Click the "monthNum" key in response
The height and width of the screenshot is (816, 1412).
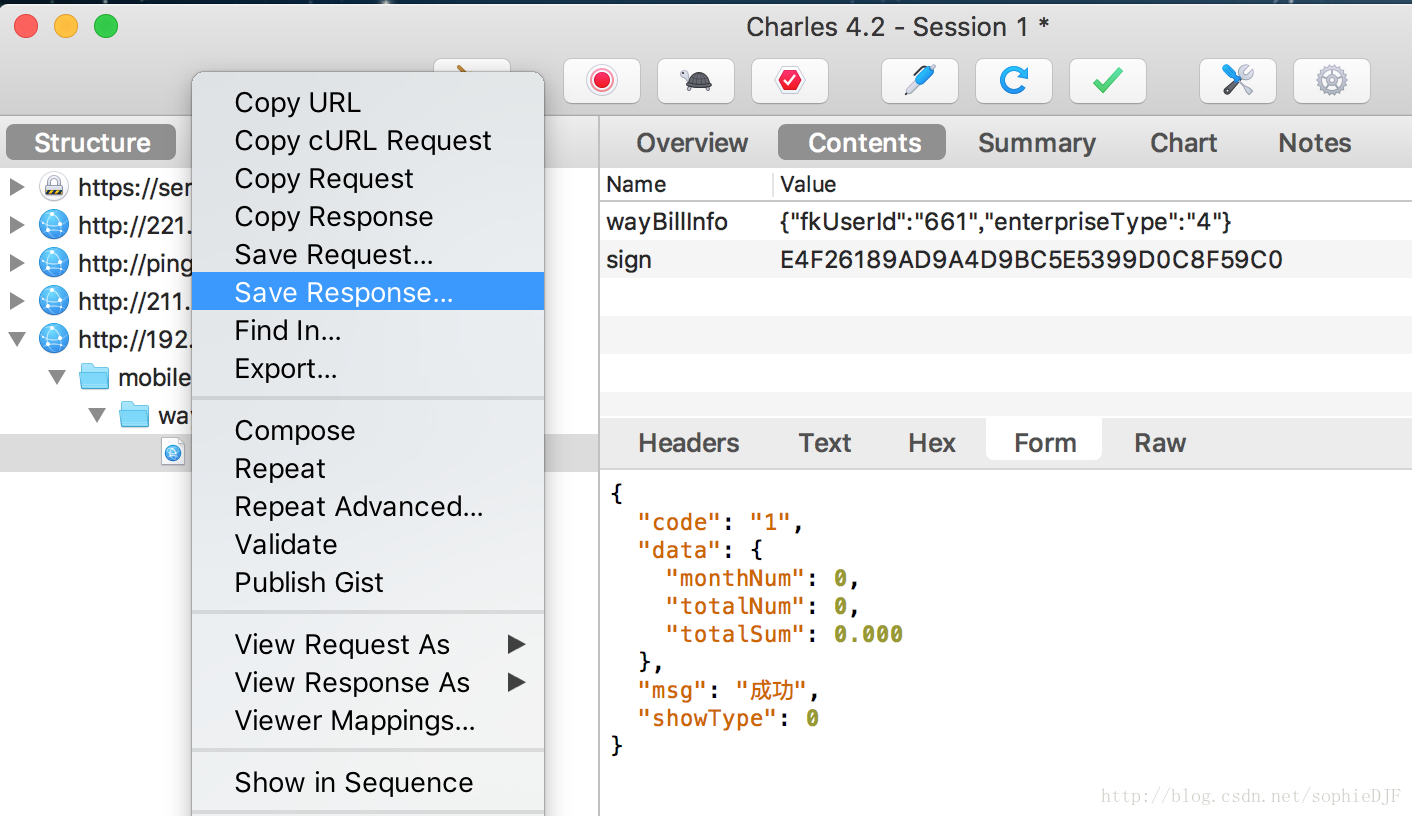pyautogui.click(x=735, y=578)
